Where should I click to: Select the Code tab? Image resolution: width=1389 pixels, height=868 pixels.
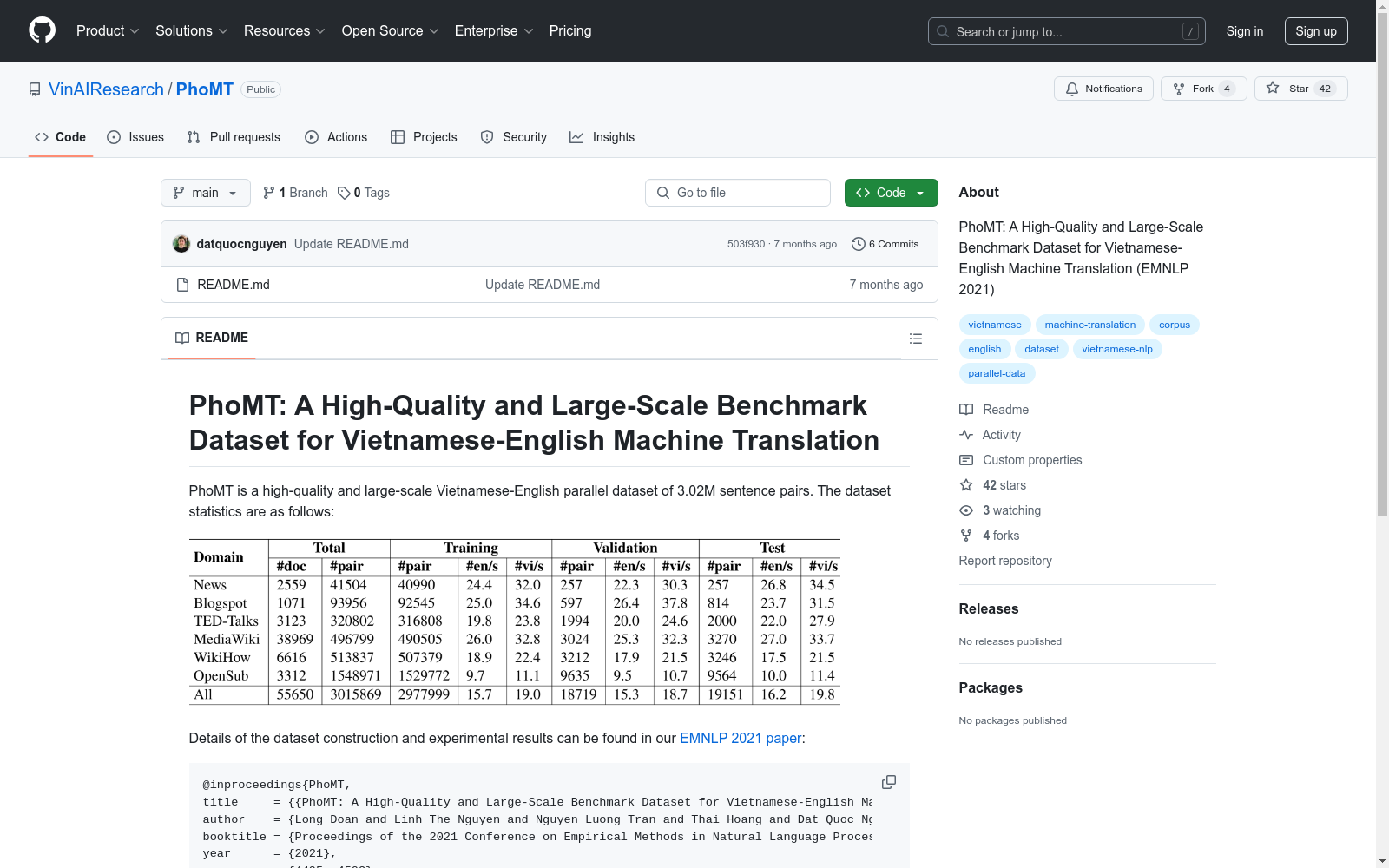(x=61, y=137)
